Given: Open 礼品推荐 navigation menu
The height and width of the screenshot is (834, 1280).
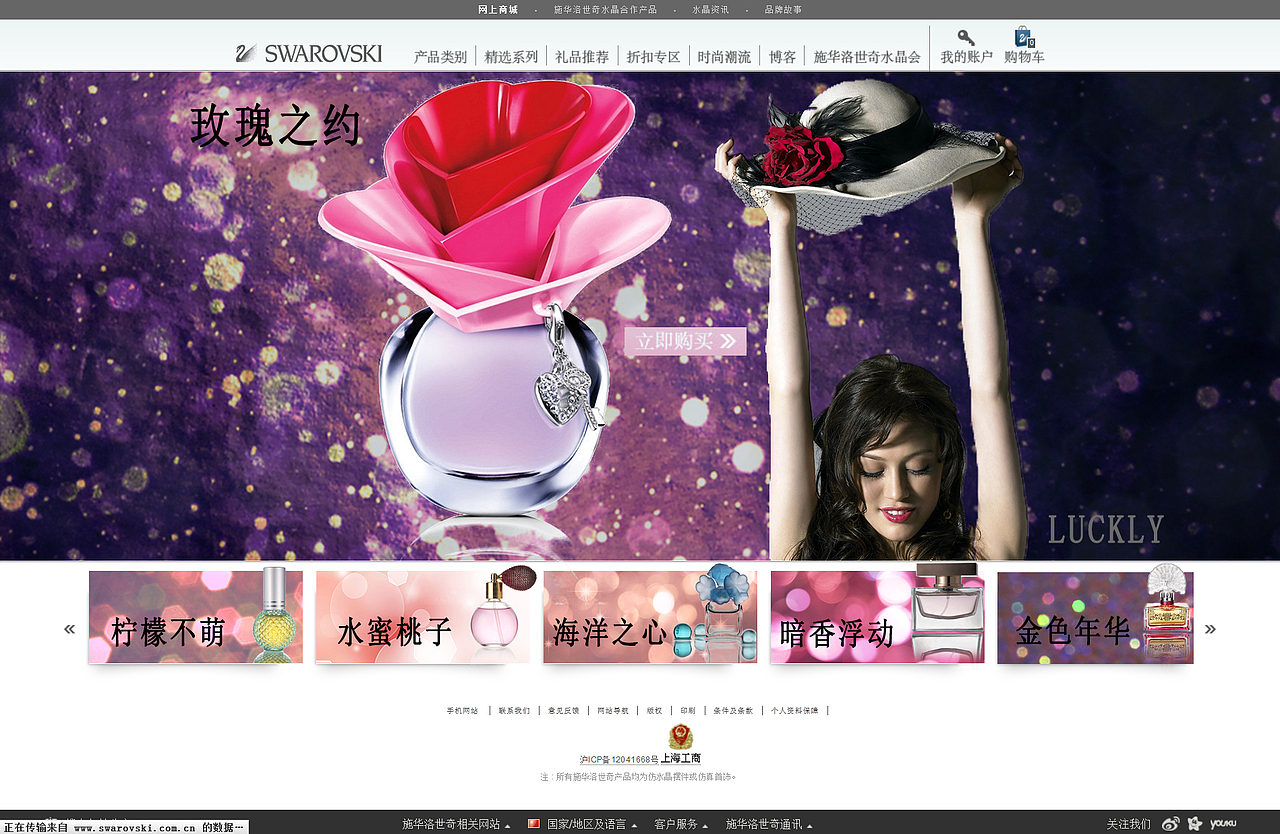Looking at the screenshot, I should tap(582, 57).
